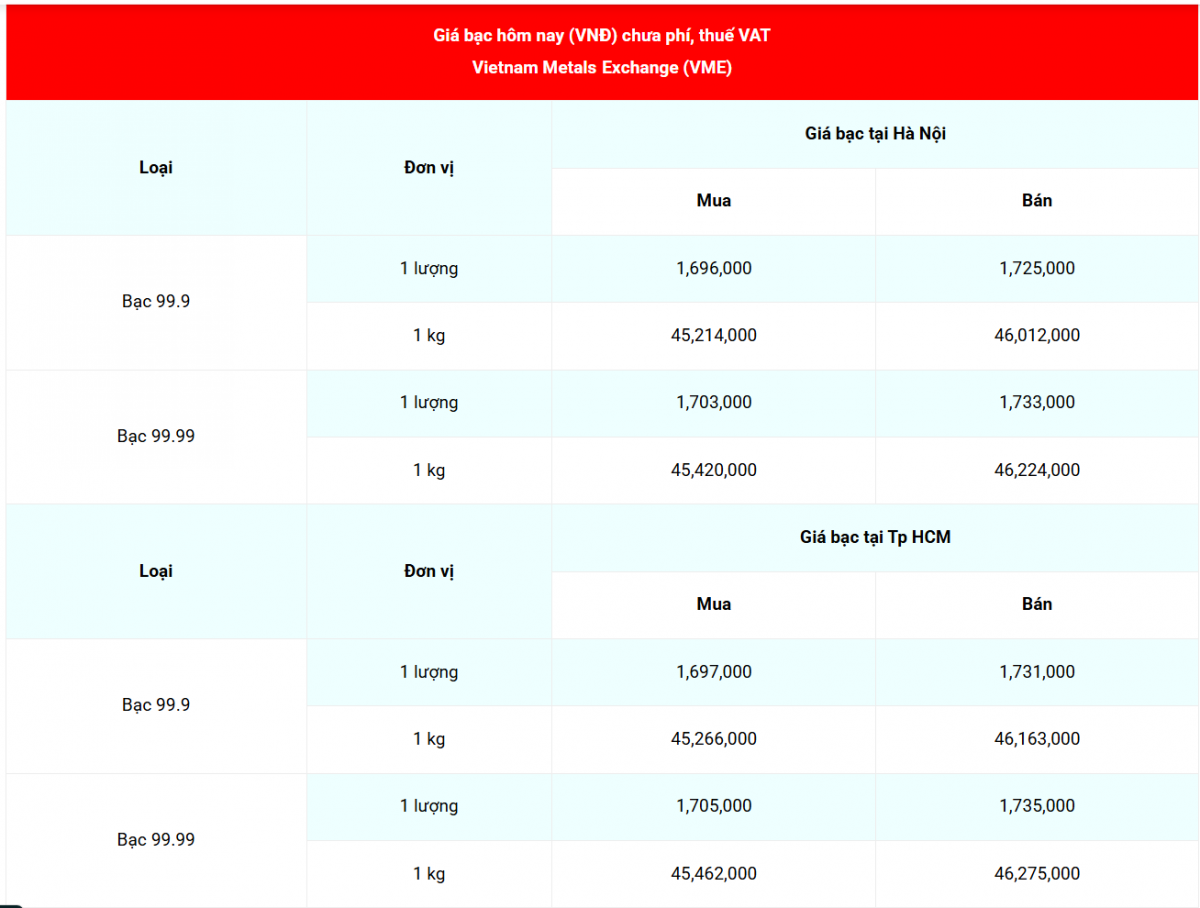Click the 45,214,000 price value

click(714, 335)
